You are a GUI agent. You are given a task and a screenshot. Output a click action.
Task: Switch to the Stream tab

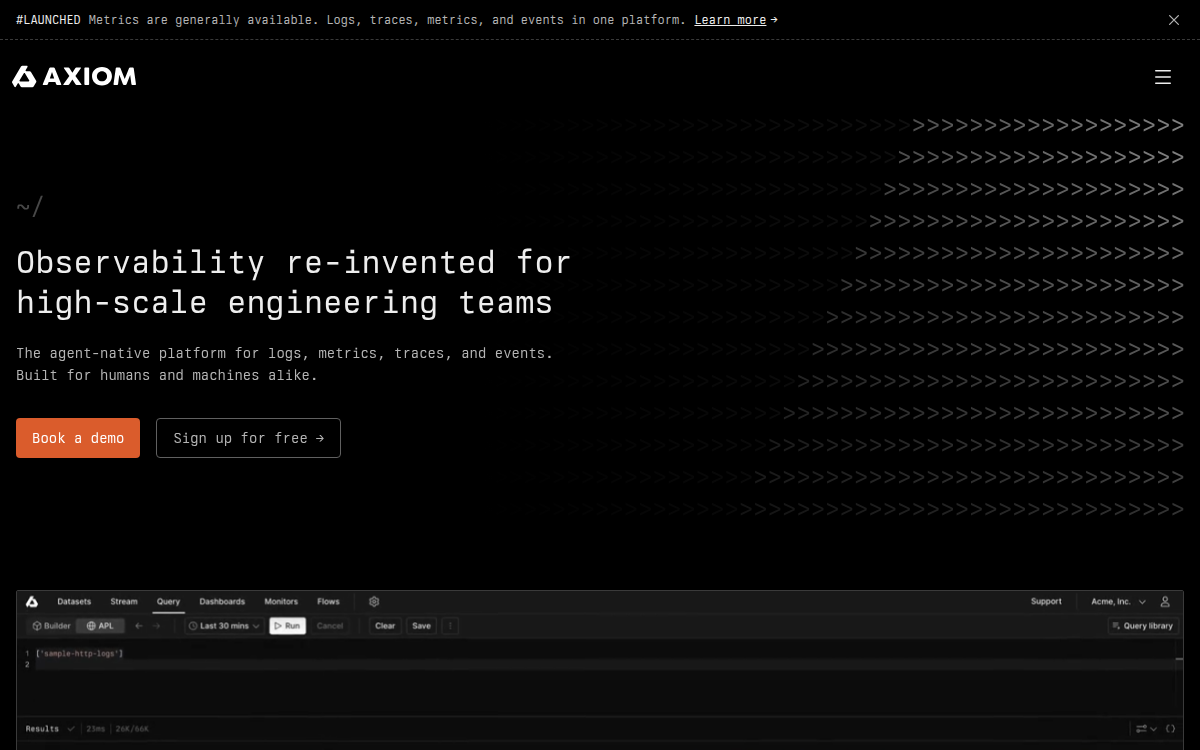(x=124, y=602)
